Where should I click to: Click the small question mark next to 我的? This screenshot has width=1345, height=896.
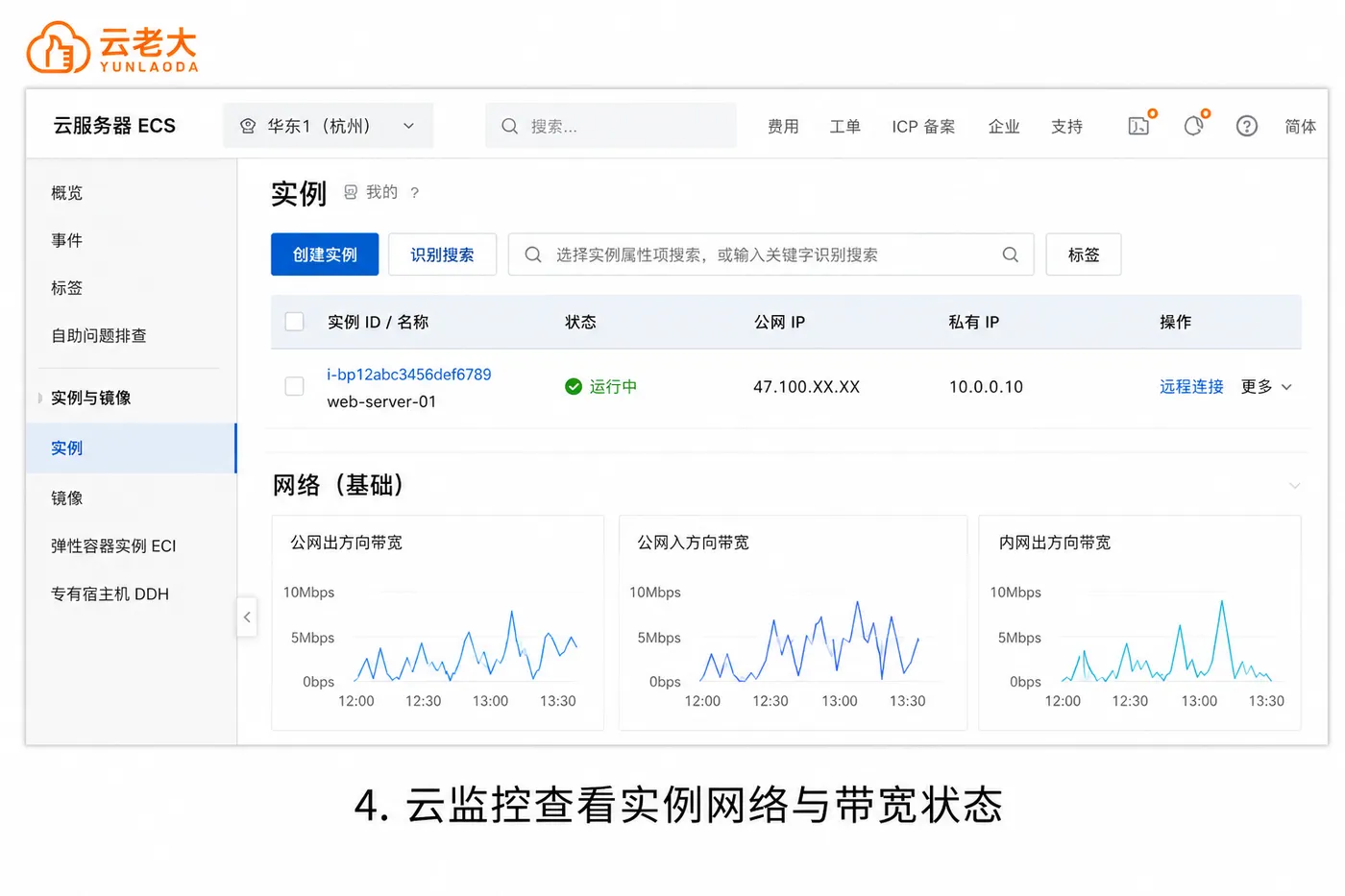pyautogui.click(x=414, y=193)
